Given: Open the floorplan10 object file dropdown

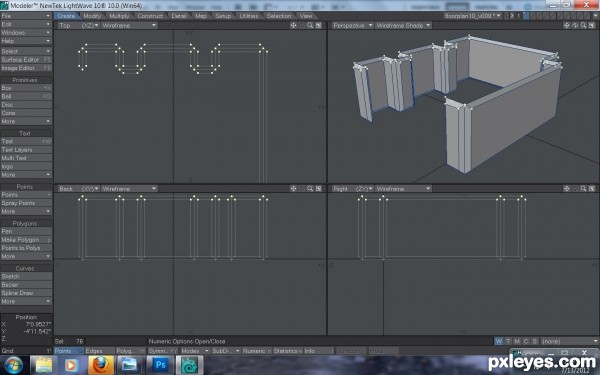Looking at the screenshot, I should point(473,16).
